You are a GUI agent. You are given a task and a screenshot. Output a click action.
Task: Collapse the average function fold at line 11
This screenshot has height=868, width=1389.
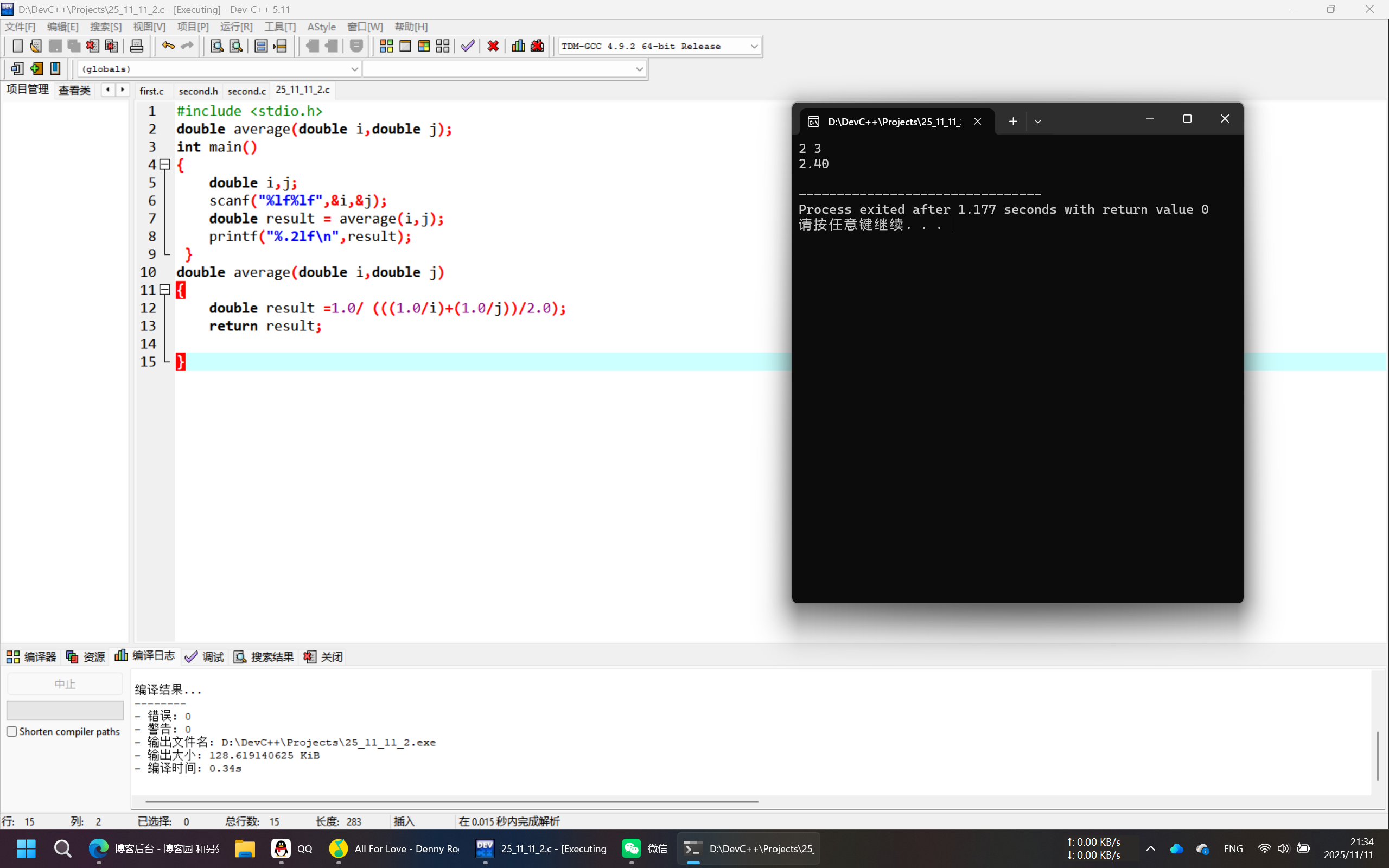tap(165, 290)
